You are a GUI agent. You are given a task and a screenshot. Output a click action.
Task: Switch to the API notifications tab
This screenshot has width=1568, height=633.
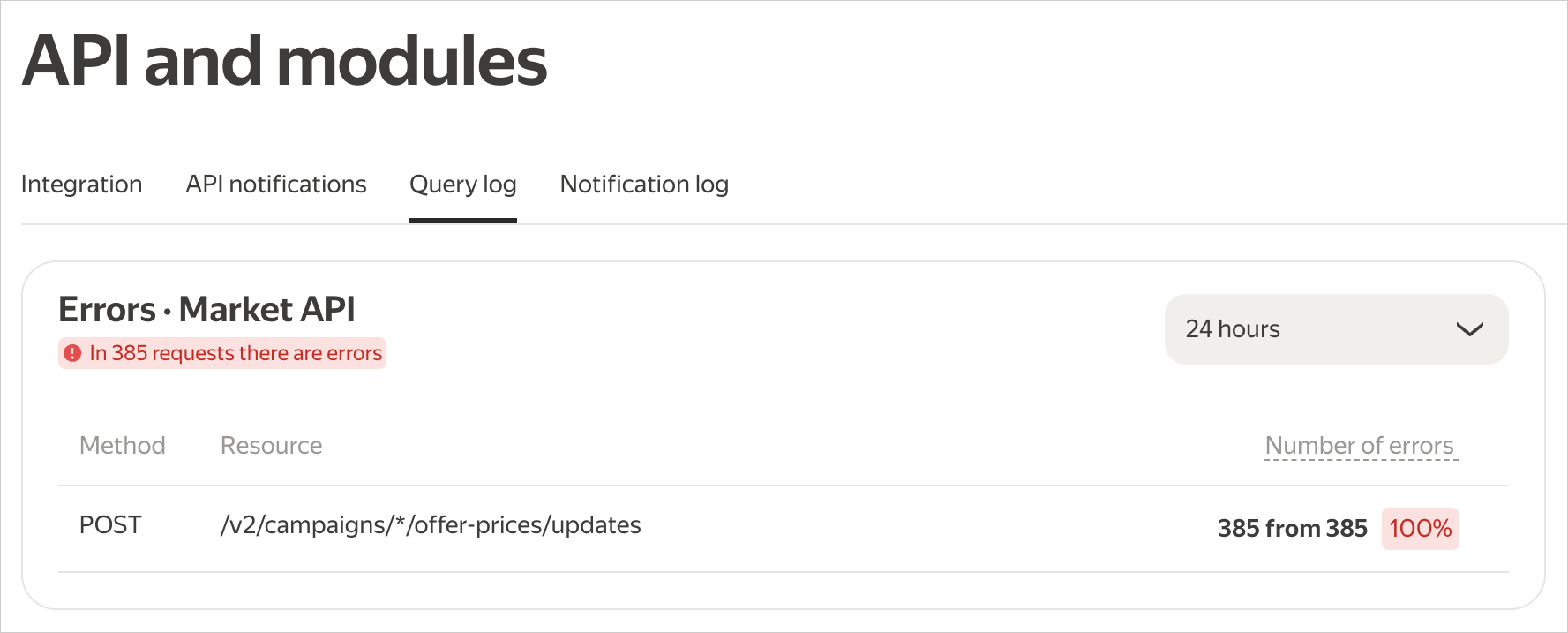[x=276, y=185]
